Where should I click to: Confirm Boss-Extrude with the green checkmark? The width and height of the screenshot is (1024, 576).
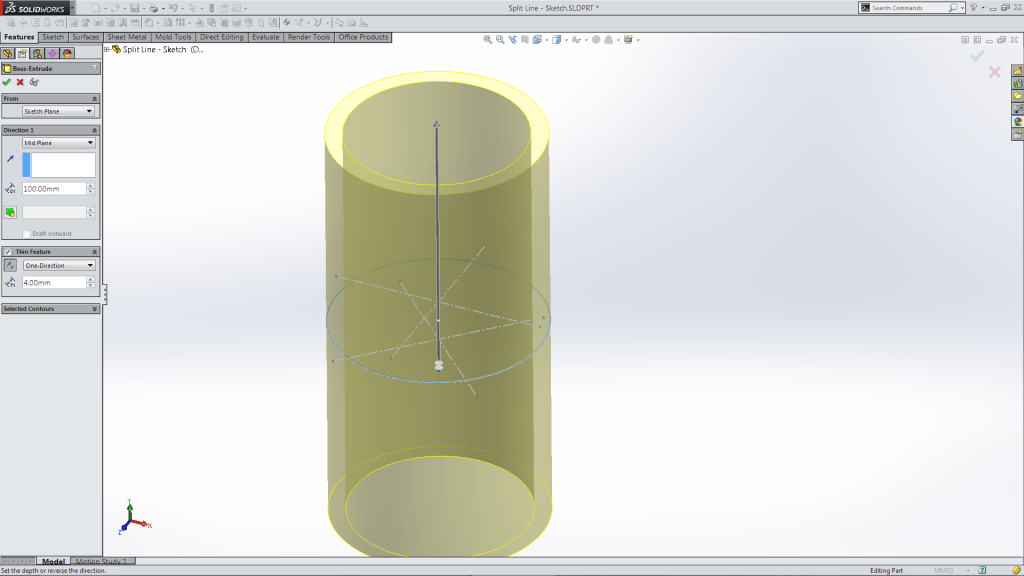click(x=8, y=80)
